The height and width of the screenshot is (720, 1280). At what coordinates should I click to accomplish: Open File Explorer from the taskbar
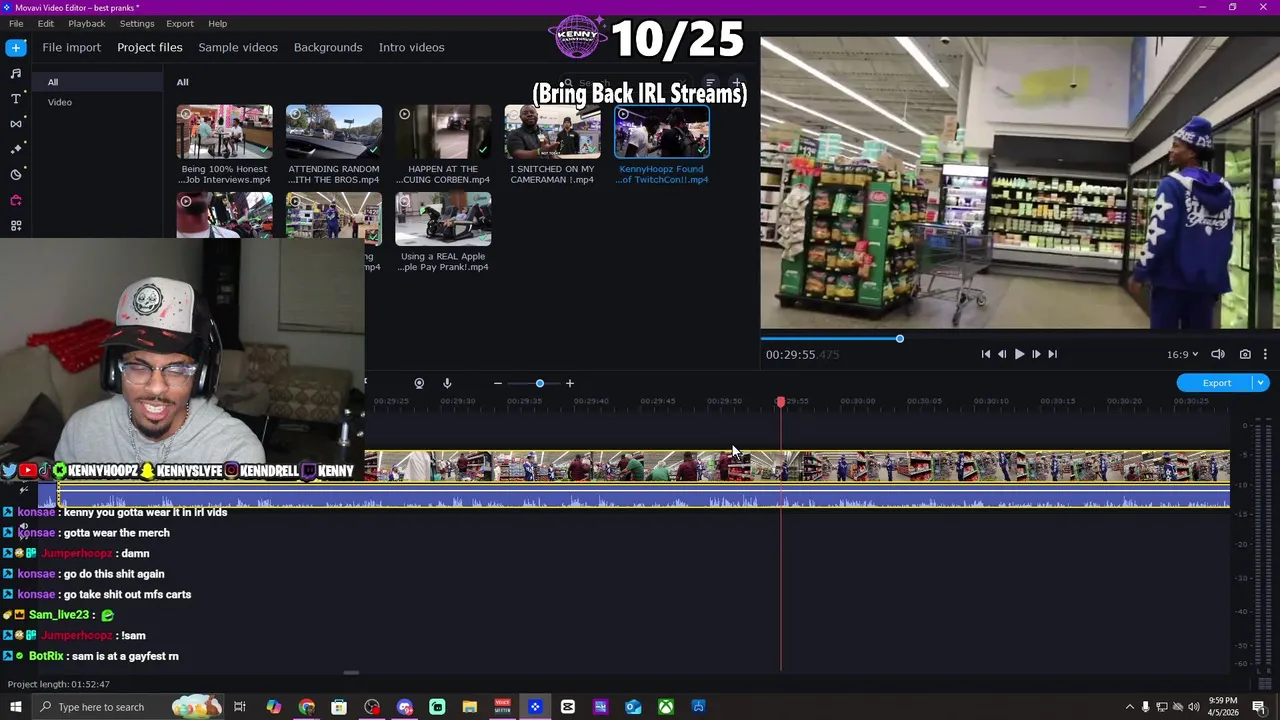(x=470, y=707)
